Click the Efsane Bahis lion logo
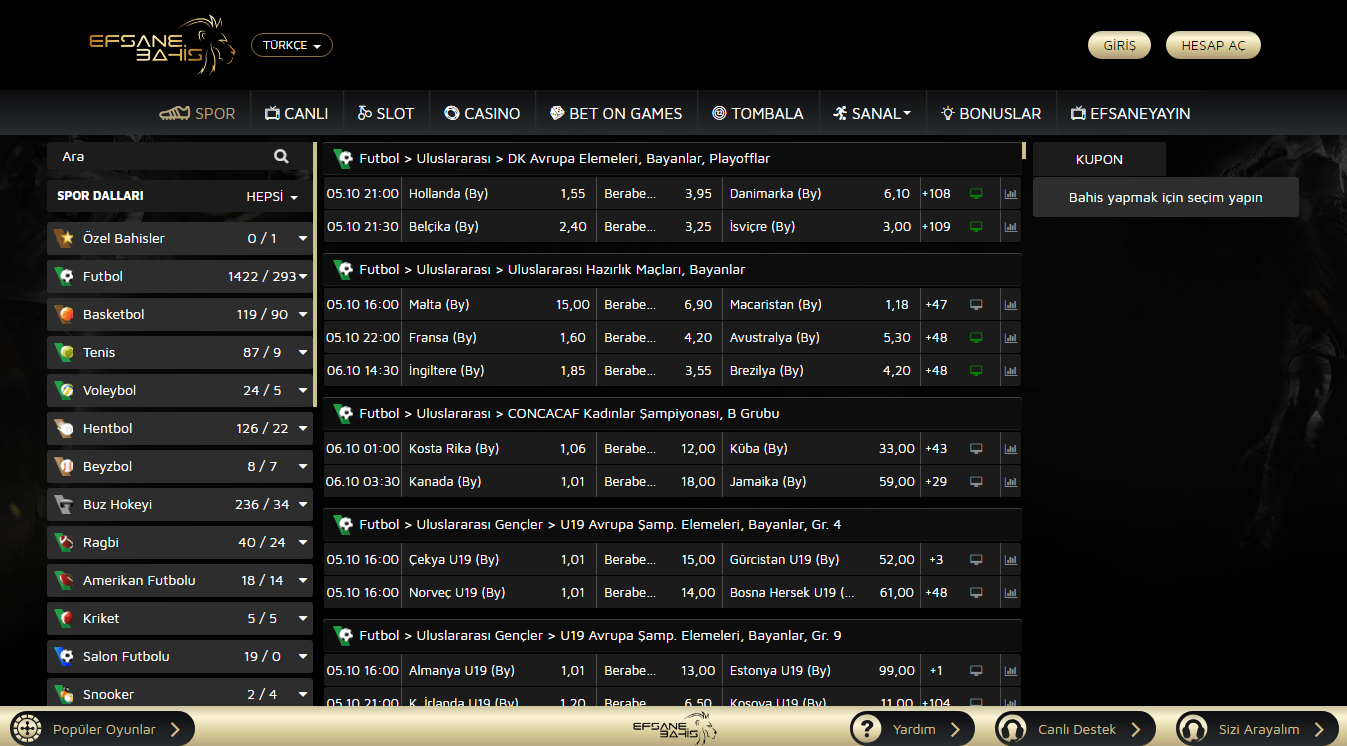This screenshot has height=746, width=1347. pos(162,46)
